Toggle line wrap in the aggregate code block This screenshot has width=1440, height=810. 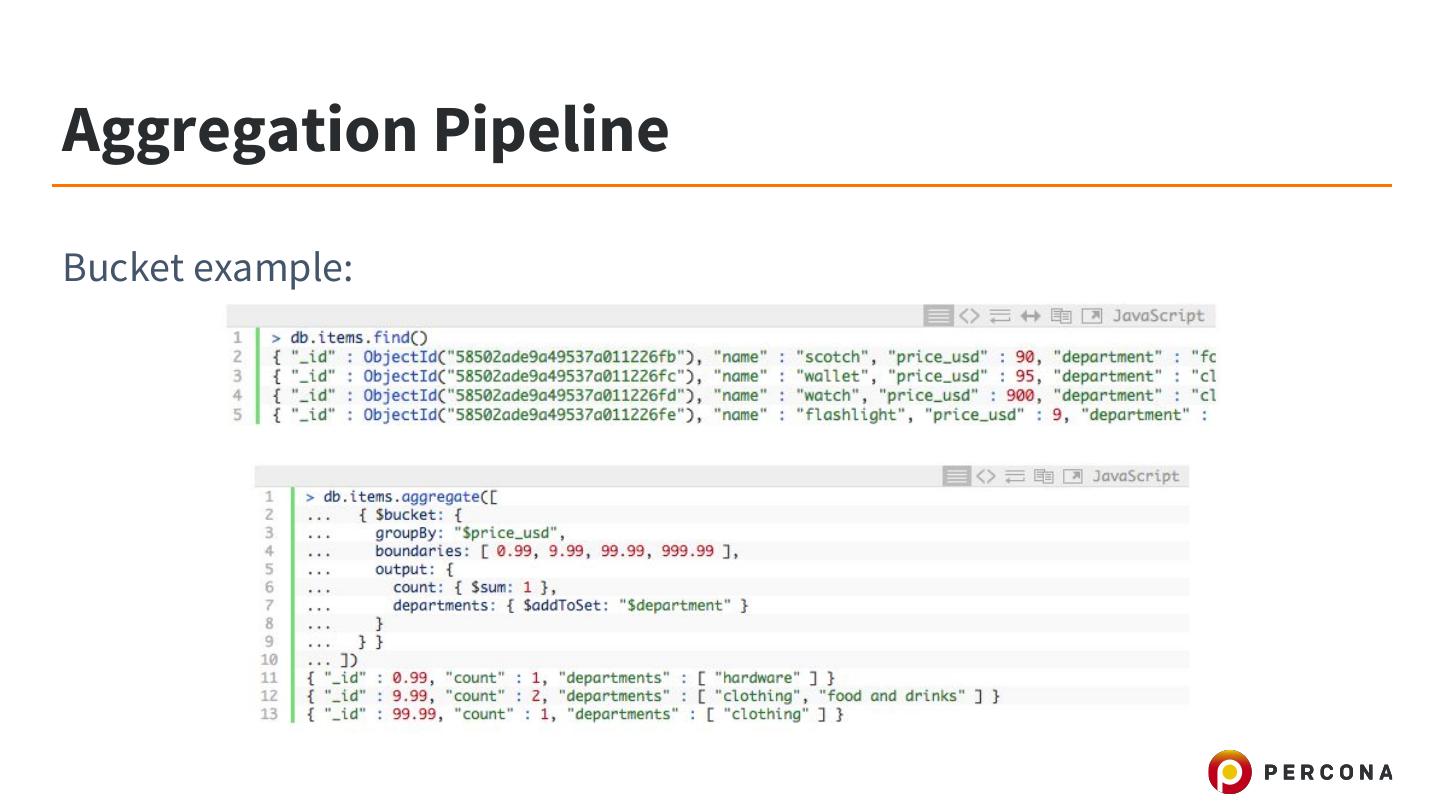click(1015, 477)
